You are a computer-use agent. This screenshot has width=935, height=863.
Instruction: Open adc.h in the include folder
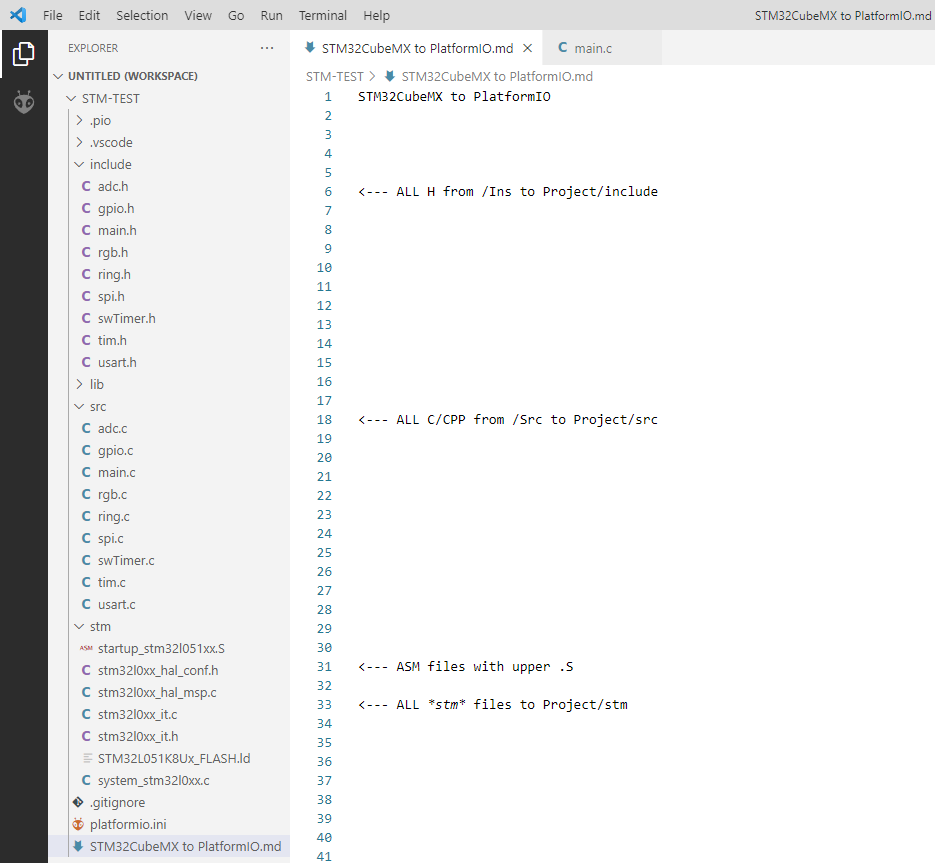click(169, 187)
